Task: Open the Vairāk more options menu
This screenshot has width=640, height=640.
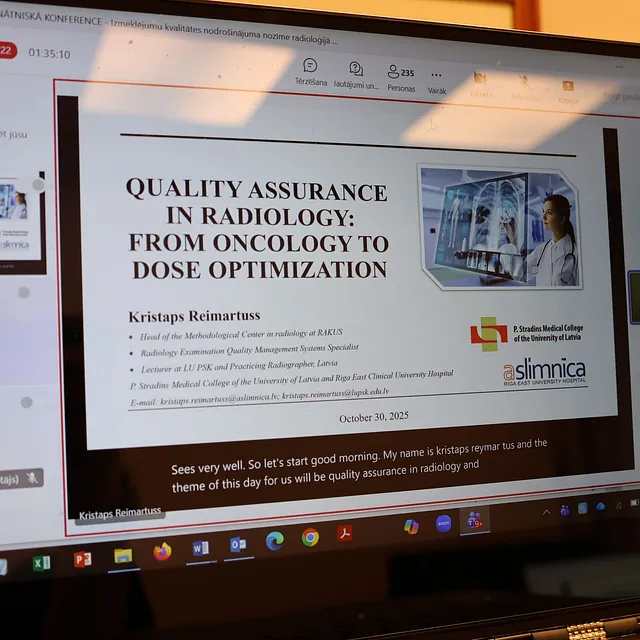Action: click(x=437, y=80)
